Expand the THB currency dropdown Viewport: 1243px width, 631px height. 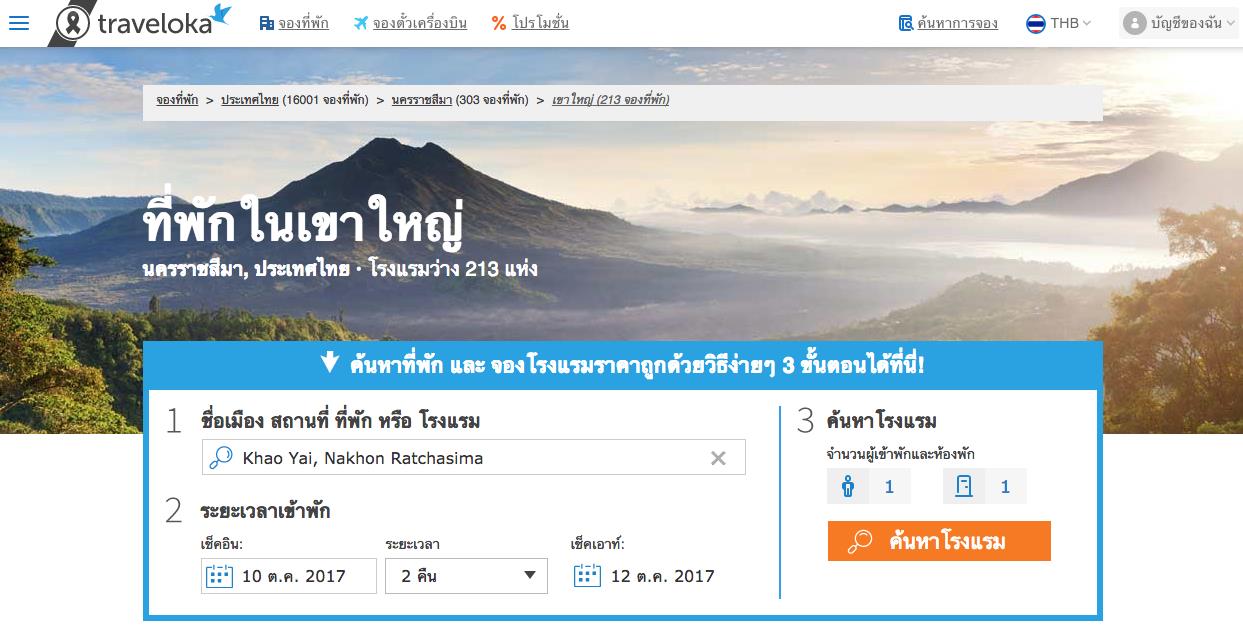coord(1069,23)
